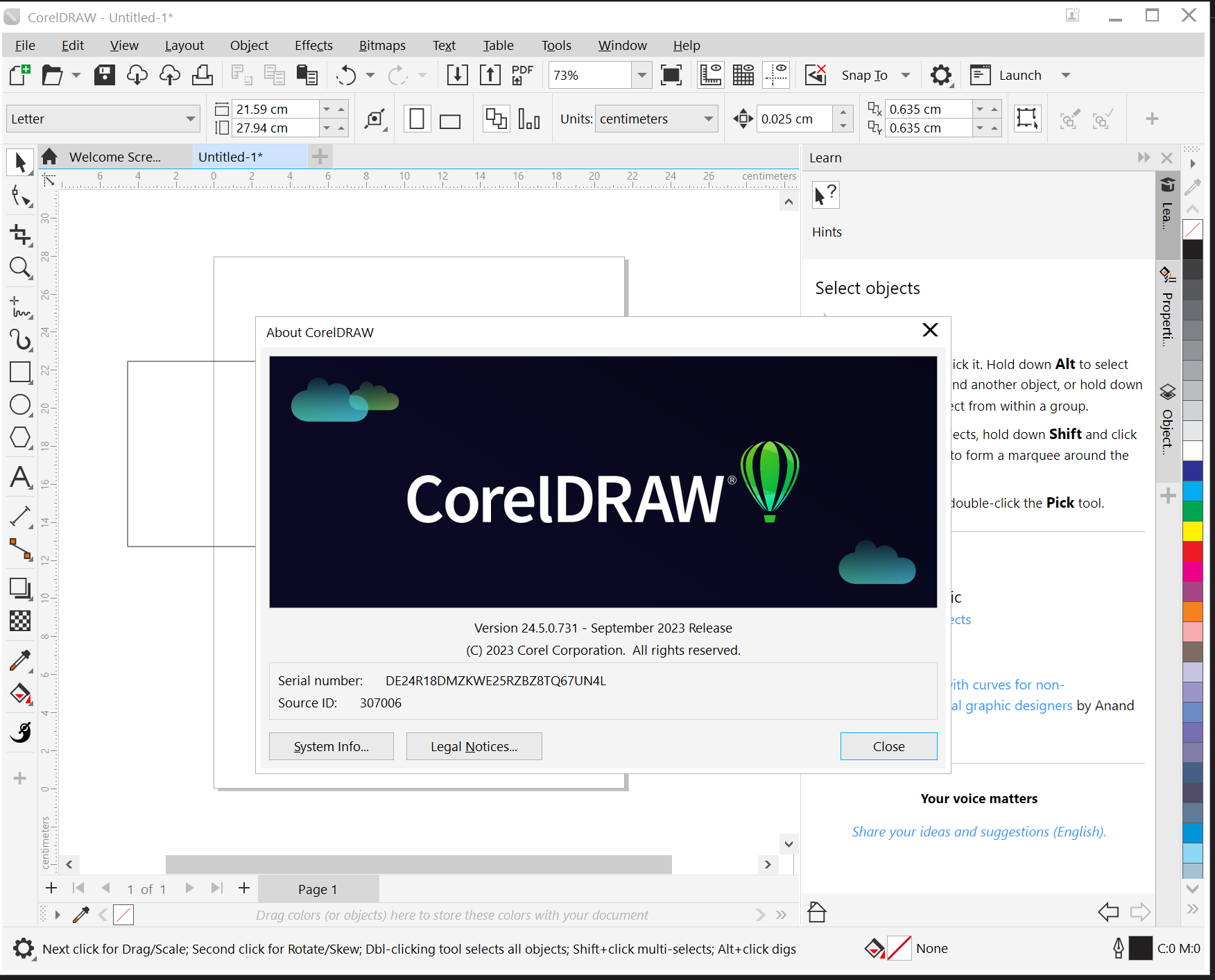
Task: Switch to Welcome Screen tab
Action: pyautogui.click(x=115, y=157)
